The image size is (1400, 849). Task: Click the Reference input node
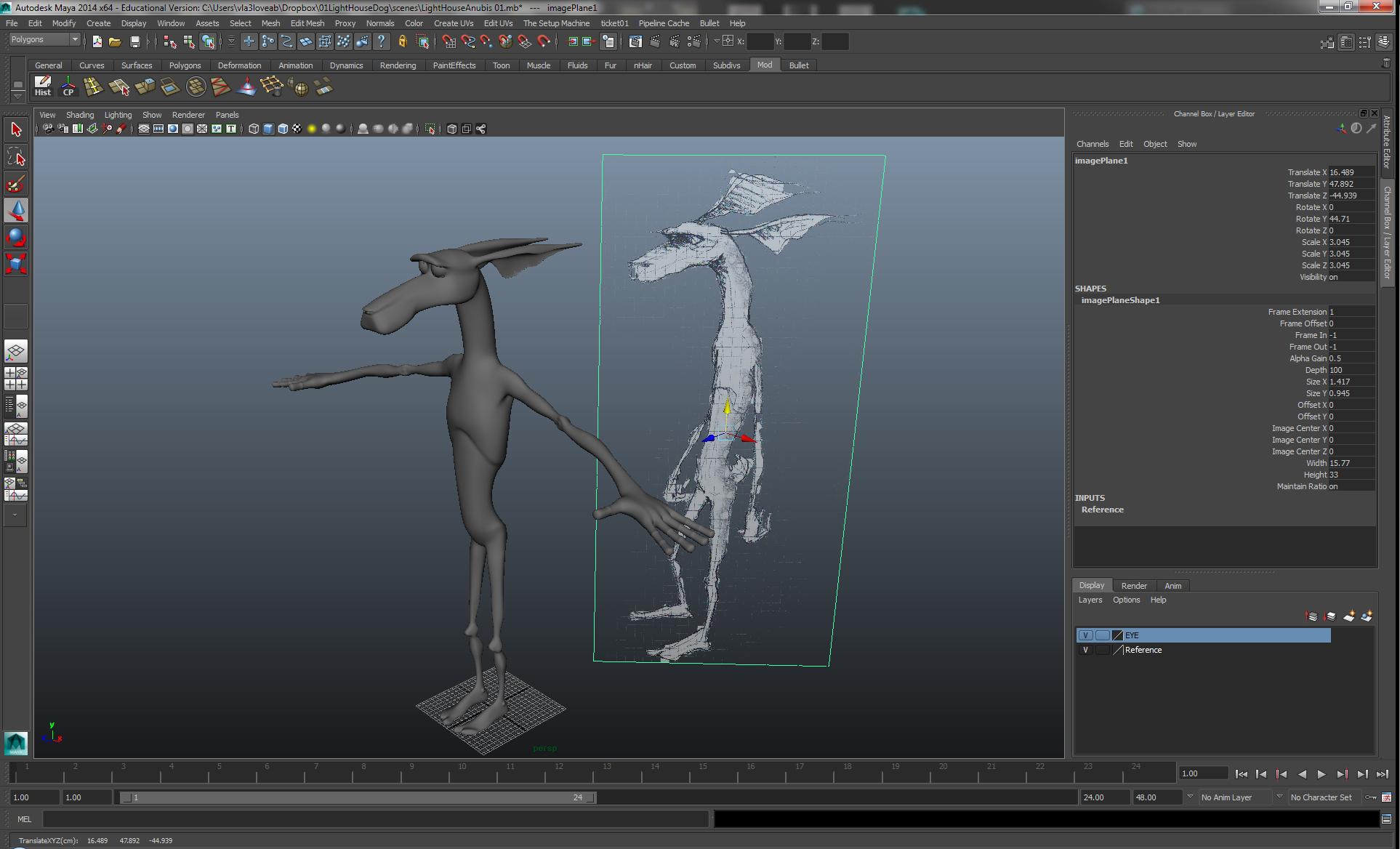coord(1102,510)
